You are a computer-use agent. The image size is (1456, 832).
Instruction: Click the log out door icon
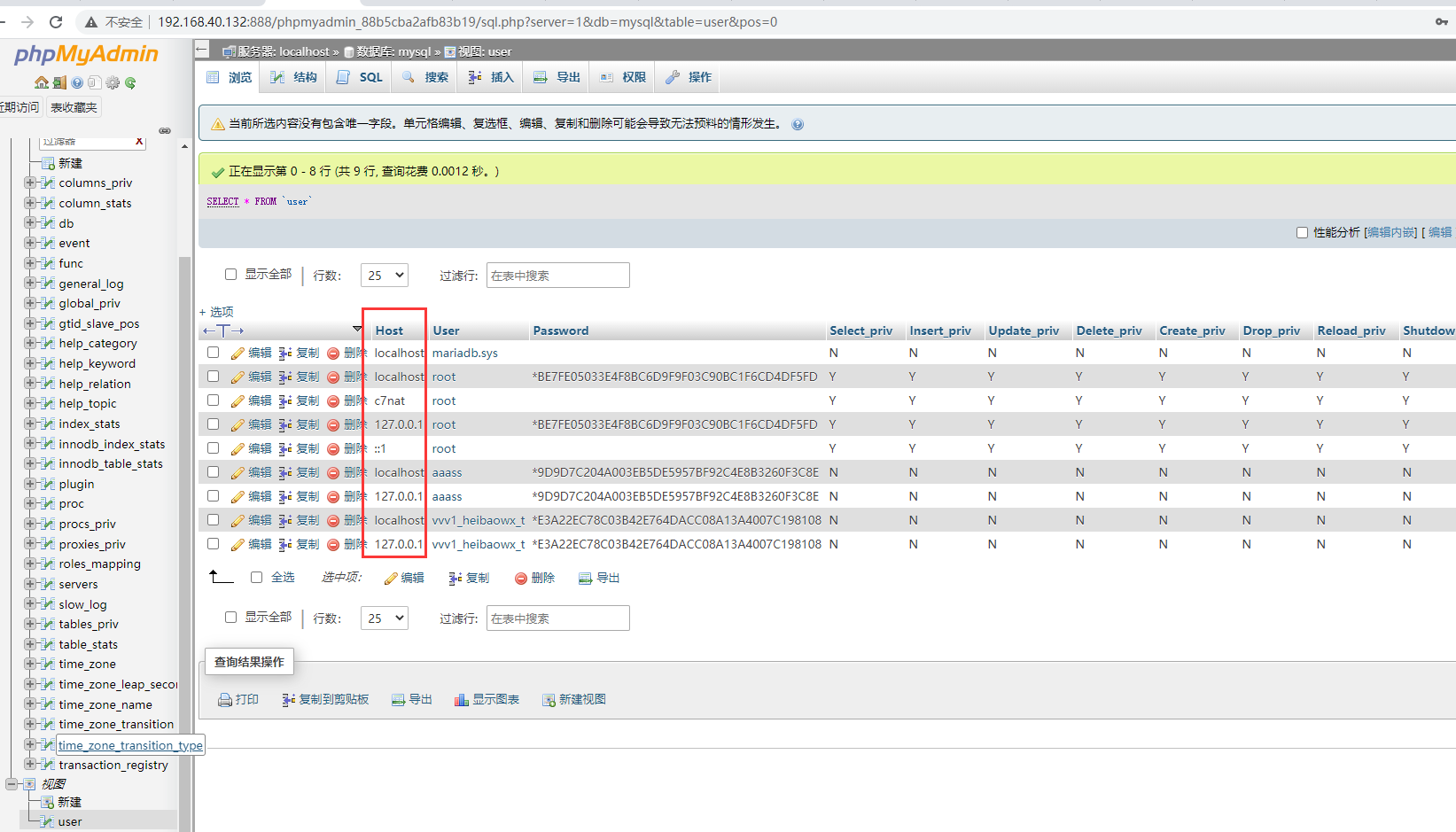point(59,82)
